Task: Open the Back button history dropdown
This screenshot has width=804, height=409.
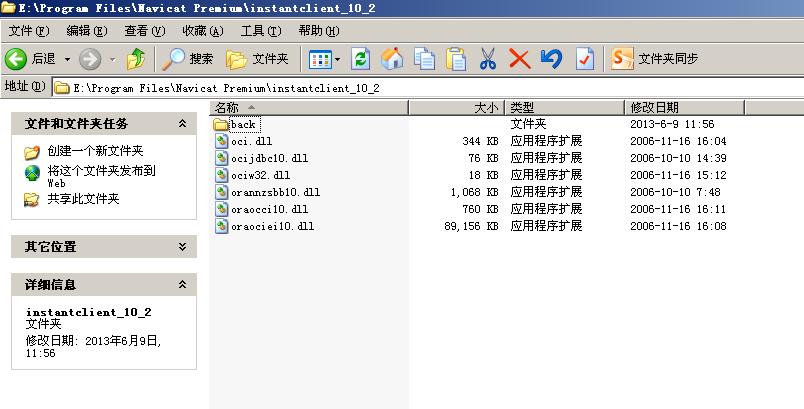Action: [x=67, y=59]
